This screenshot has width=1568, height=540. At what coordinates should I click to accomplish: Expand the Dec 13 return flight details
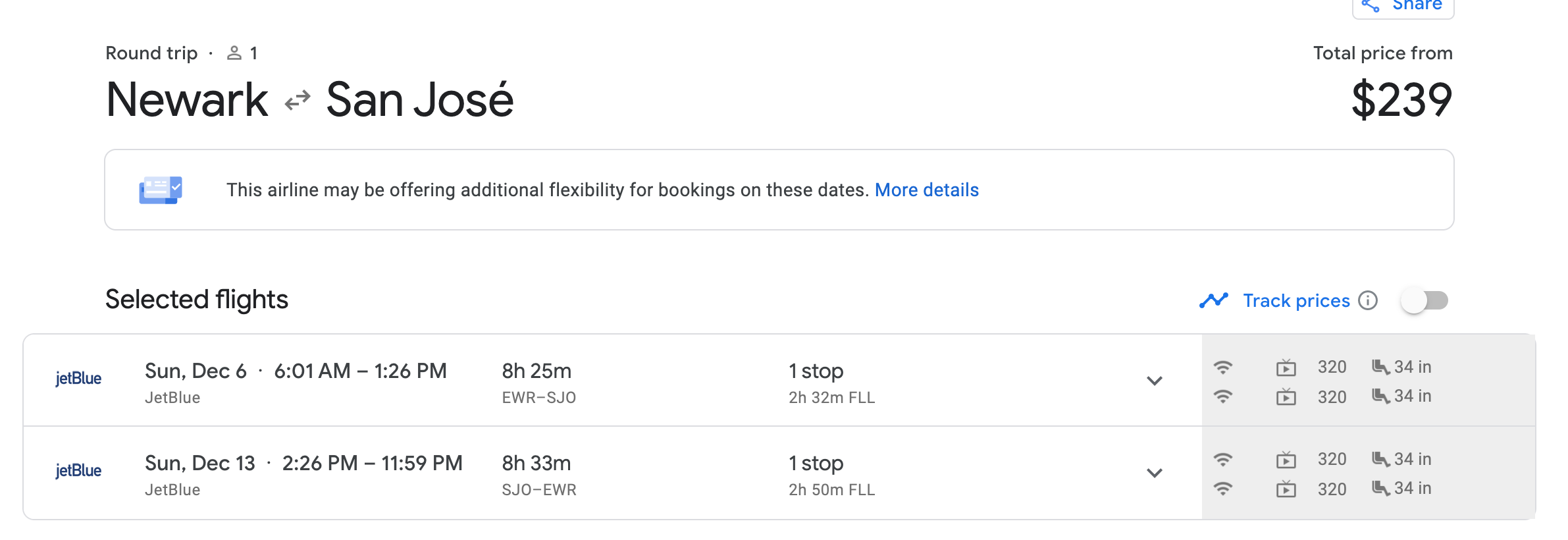coord(1154,473)
